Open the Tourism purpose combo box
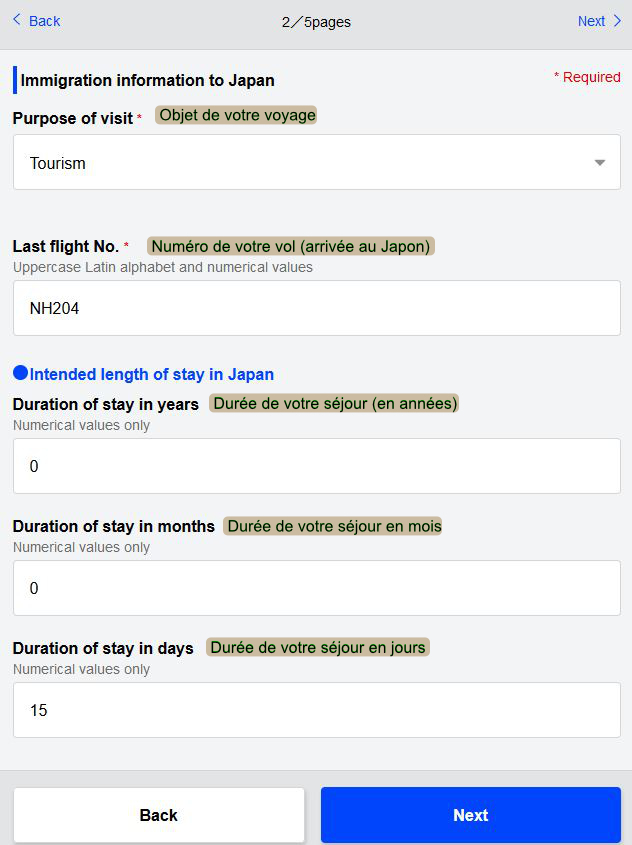Viewport: 632px width, 845px height. (300, 163)
